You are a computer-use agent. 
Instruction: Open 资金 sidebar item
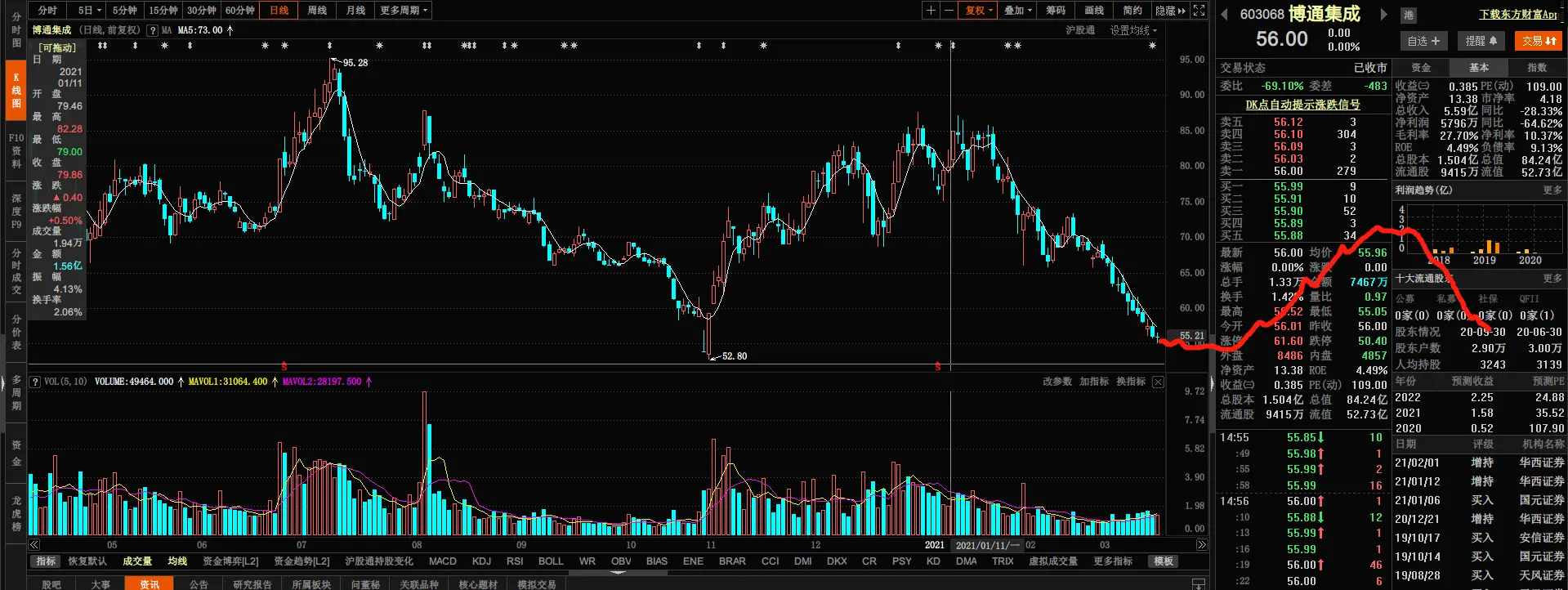point(16,453)
